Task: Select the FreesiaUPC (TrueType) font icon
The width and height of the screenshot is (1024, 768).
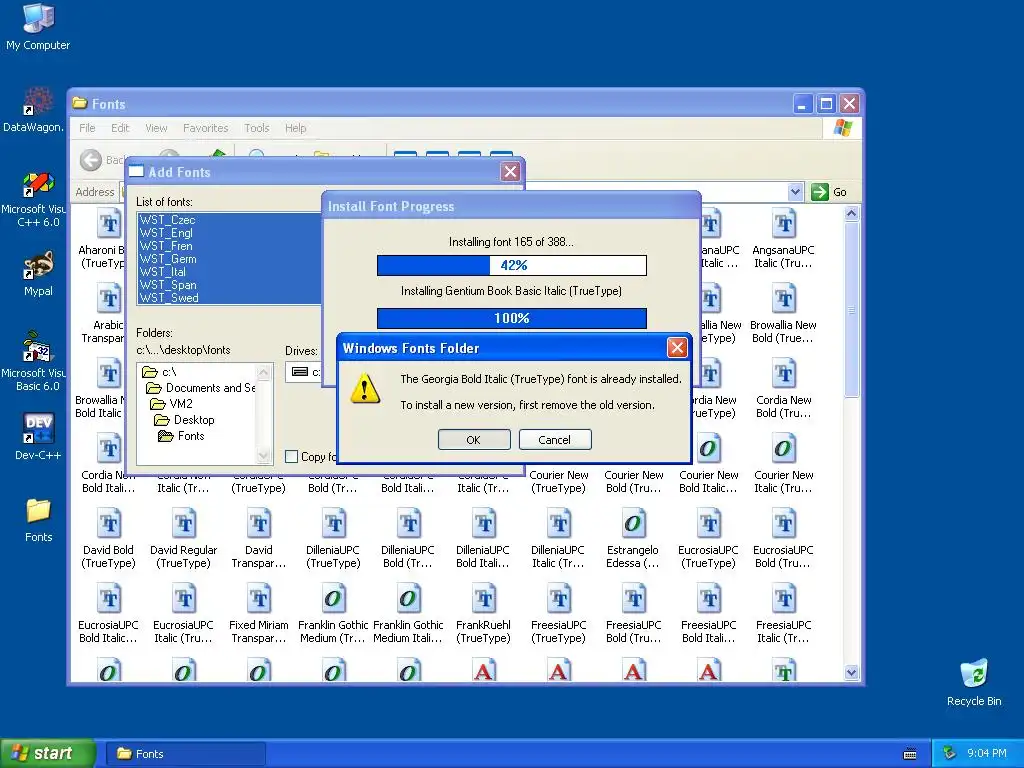Action: (558, 613)
